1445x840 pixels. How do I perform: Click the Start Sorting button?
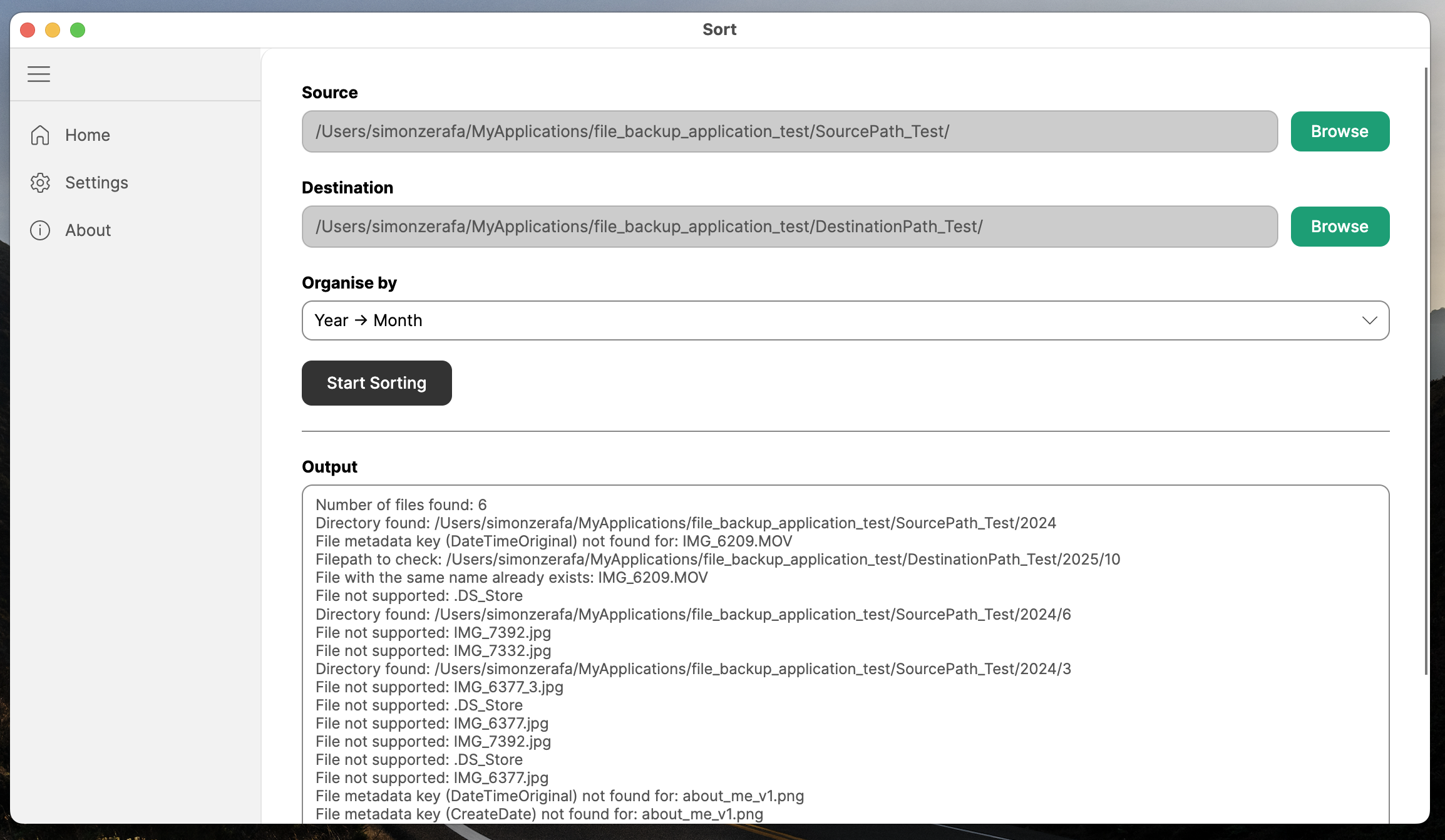tap(377, 383)
